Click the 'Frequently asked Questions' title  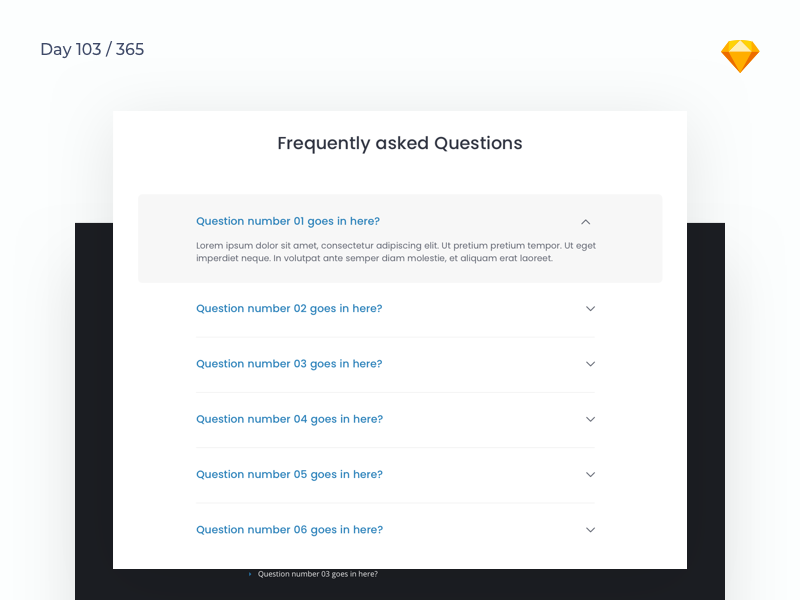point(400,143)
